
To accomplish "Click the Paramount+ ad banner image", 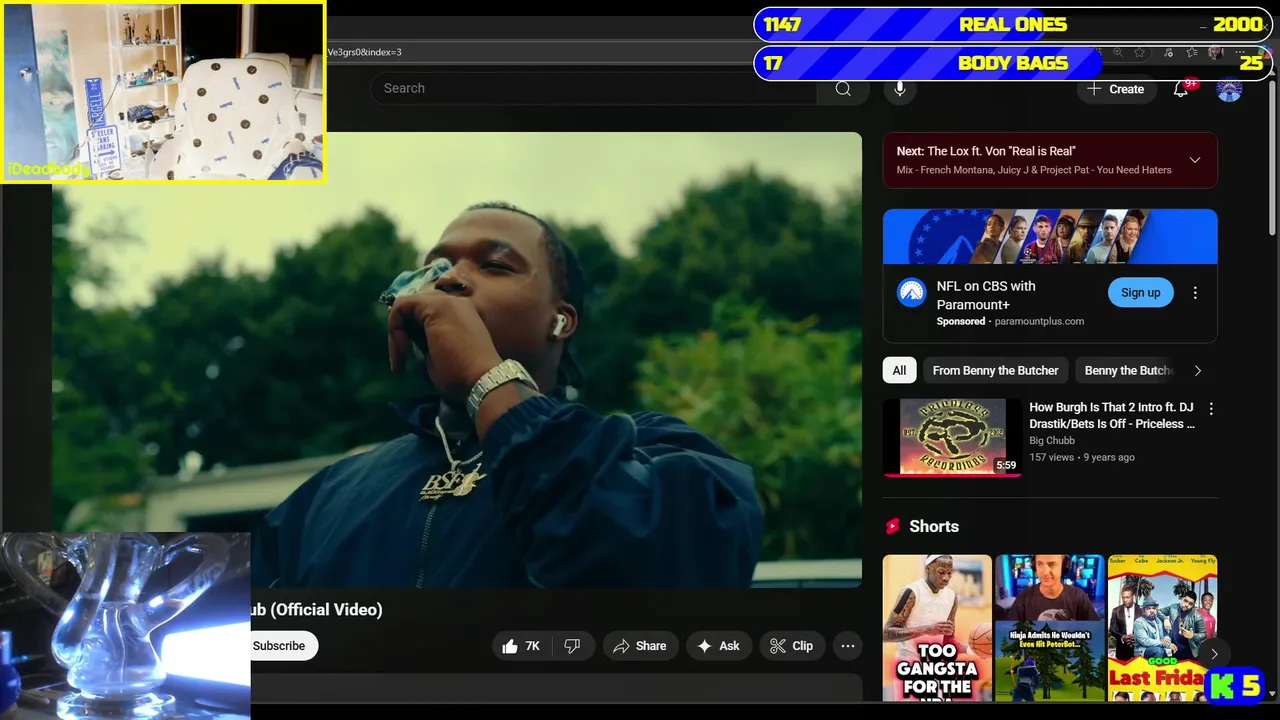I will click(1050, 237).
